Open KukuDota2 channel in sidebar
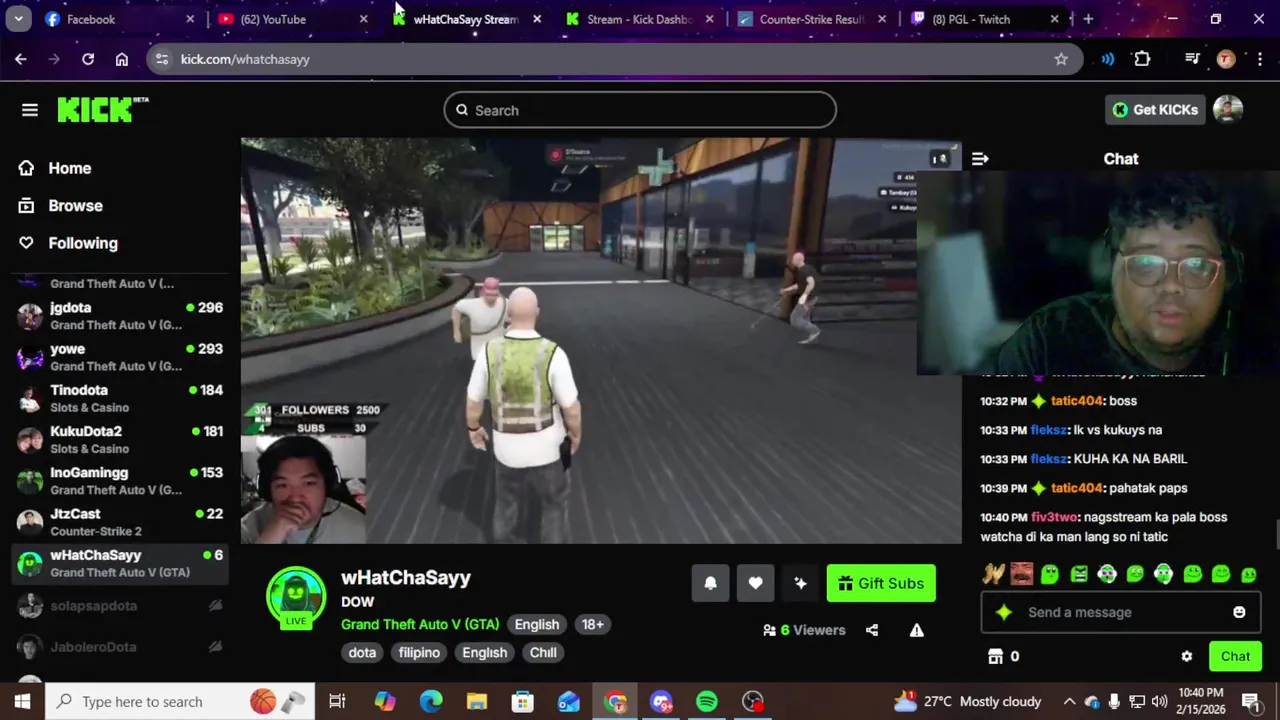This screenshot has height=720, width=1280. tap(120, 439)
